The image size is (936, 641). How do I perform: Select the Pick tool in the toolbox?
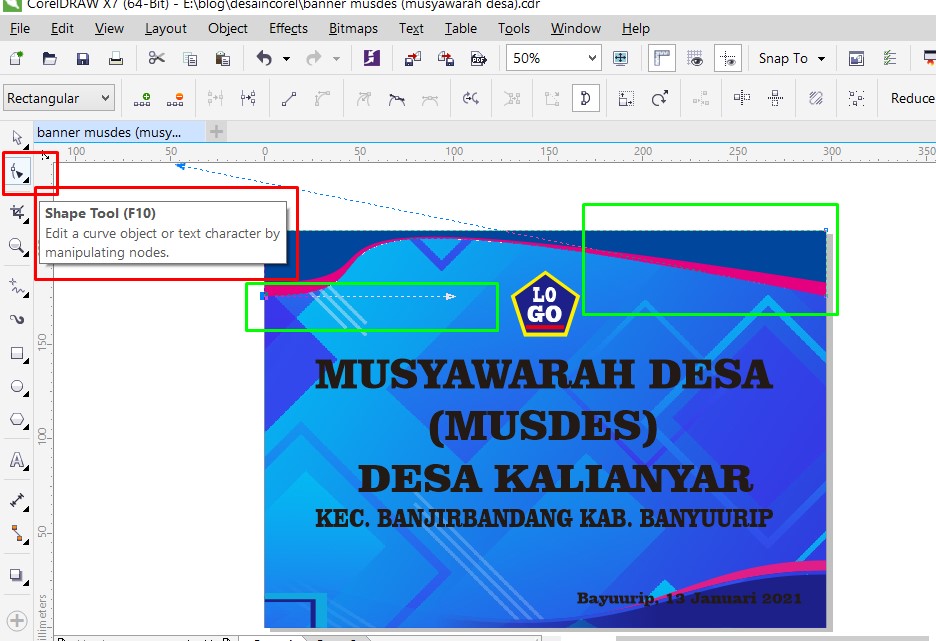click(x=15, y=136)
